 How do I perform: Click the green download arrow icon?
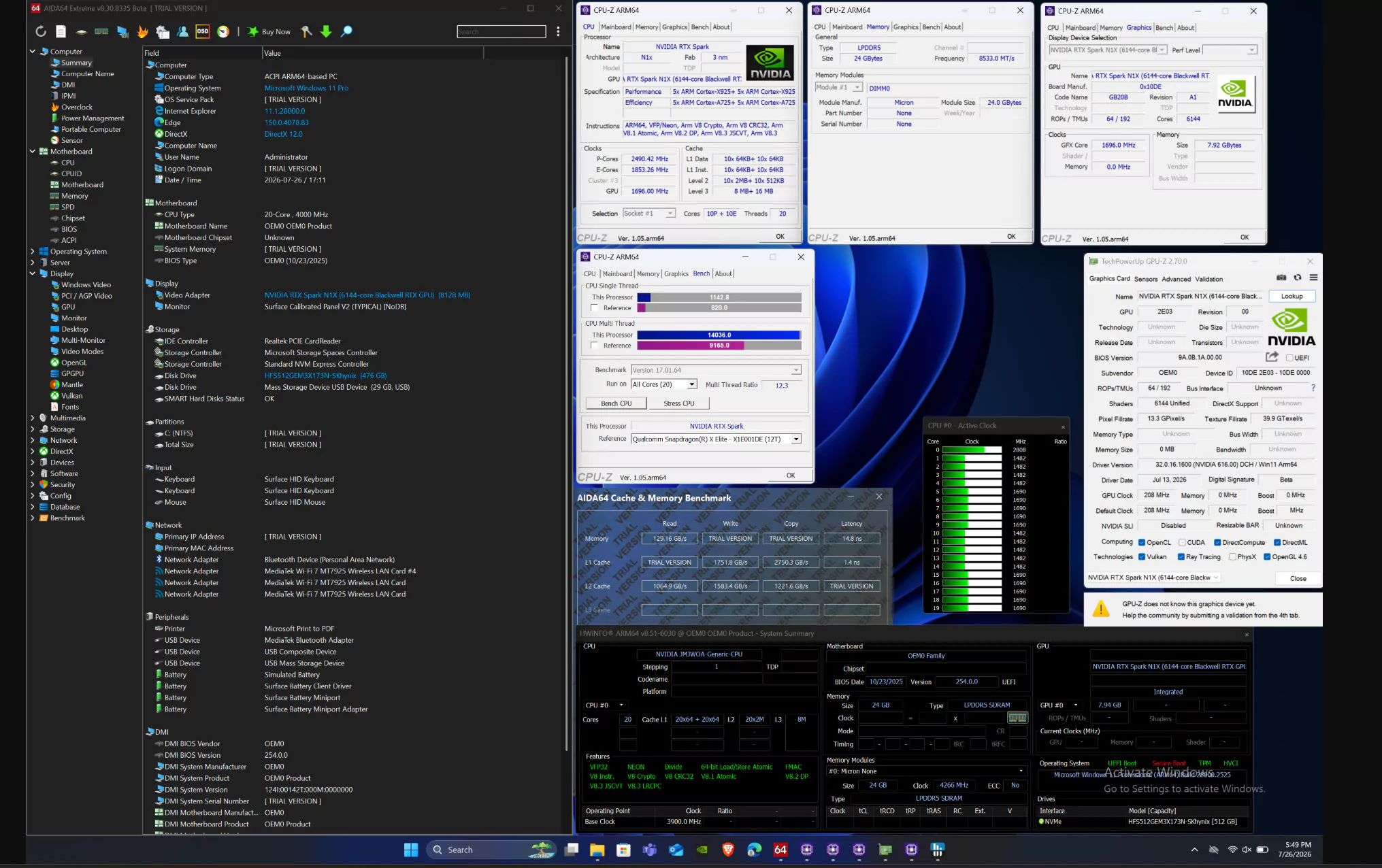pyautogui.click(x=326, y=31)
